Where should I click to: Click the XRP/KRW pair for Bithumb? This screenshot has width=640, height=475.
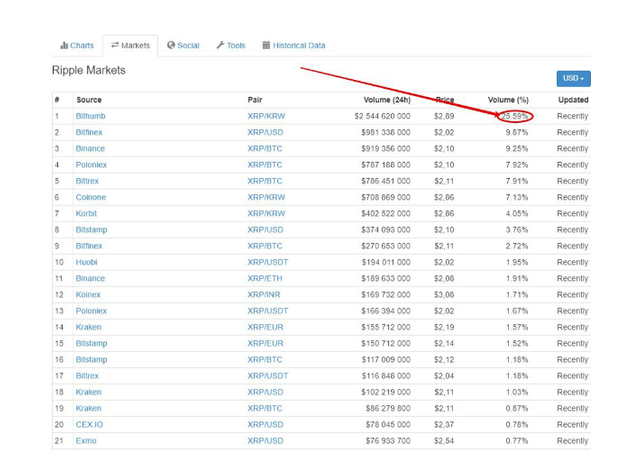[x=266, y=116]
